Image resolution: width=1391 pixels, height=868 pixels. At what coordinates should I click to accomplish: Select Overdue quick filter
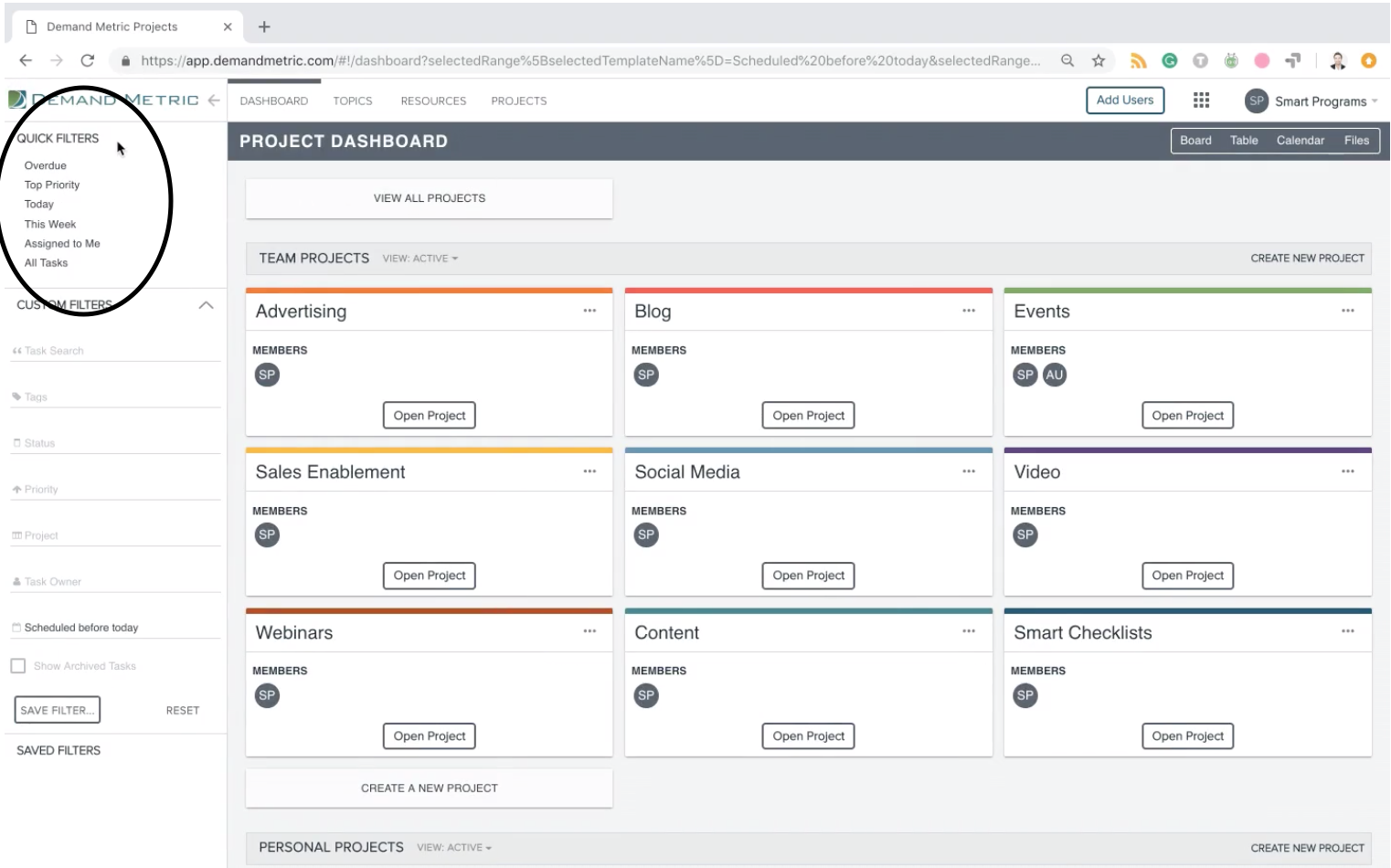(46, 165)
